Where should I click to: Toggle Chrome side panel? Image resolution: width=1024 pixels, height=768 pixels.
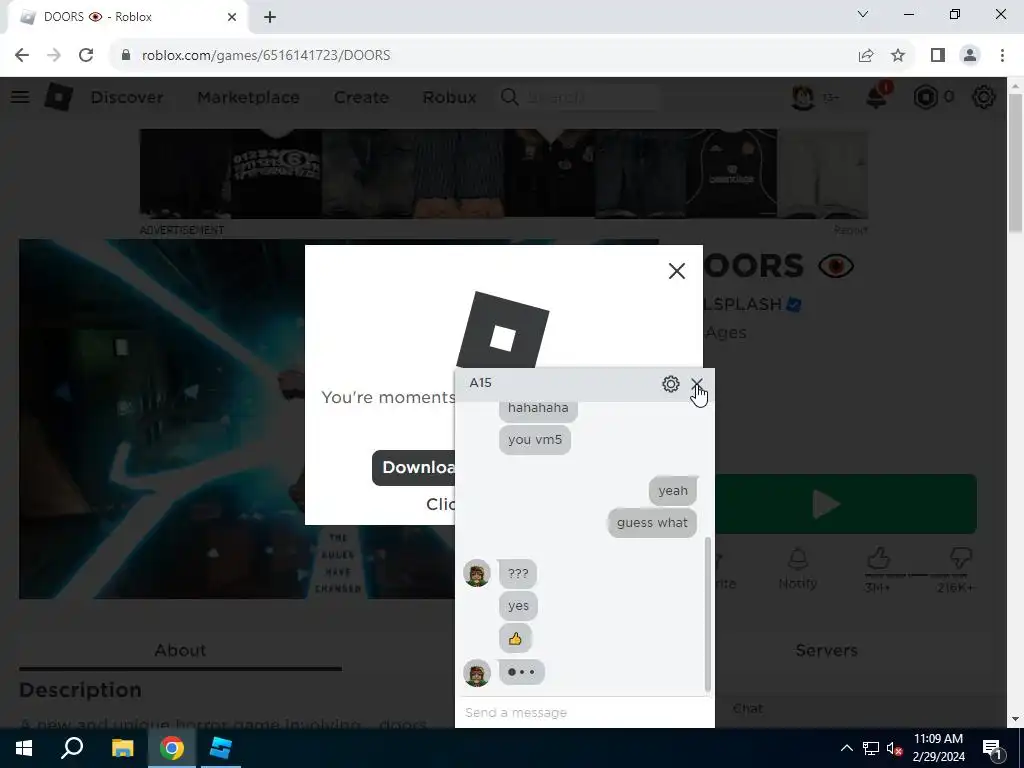[x=938, y=55]
